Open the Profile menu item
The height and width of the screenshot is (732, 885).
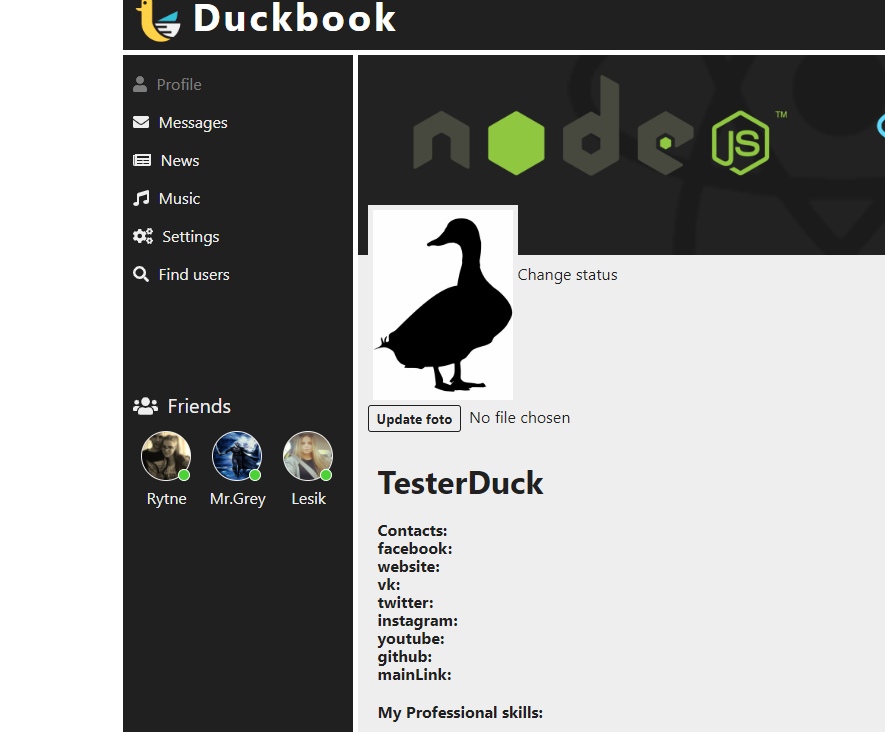[x=179, y=85]
